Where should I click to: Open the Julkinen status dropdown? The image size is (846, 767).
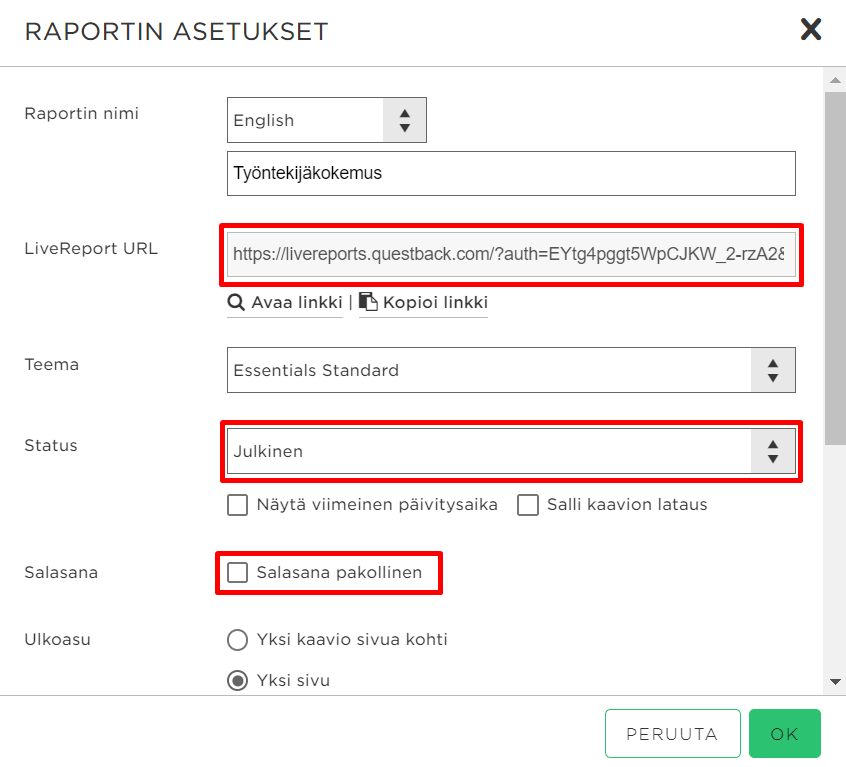pos(511,451)
